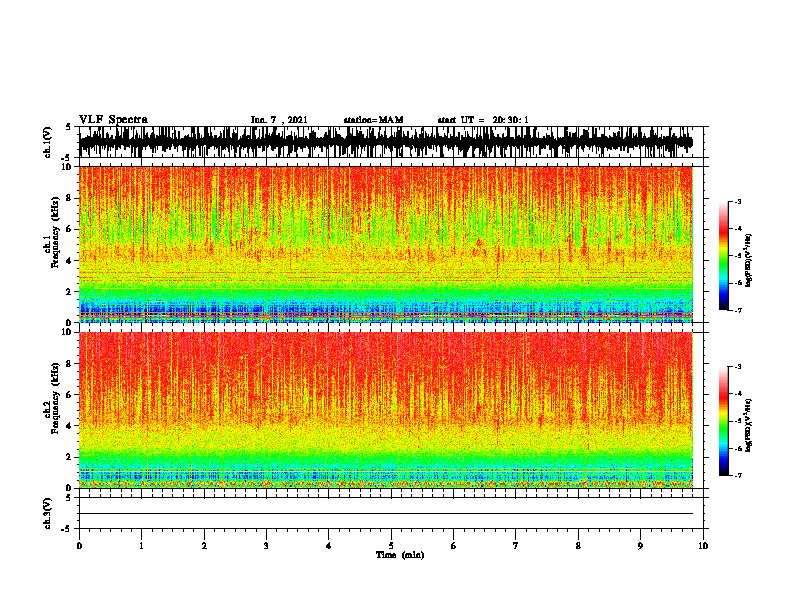Click the "-3" top value of ch.1 colorbar

738,202
